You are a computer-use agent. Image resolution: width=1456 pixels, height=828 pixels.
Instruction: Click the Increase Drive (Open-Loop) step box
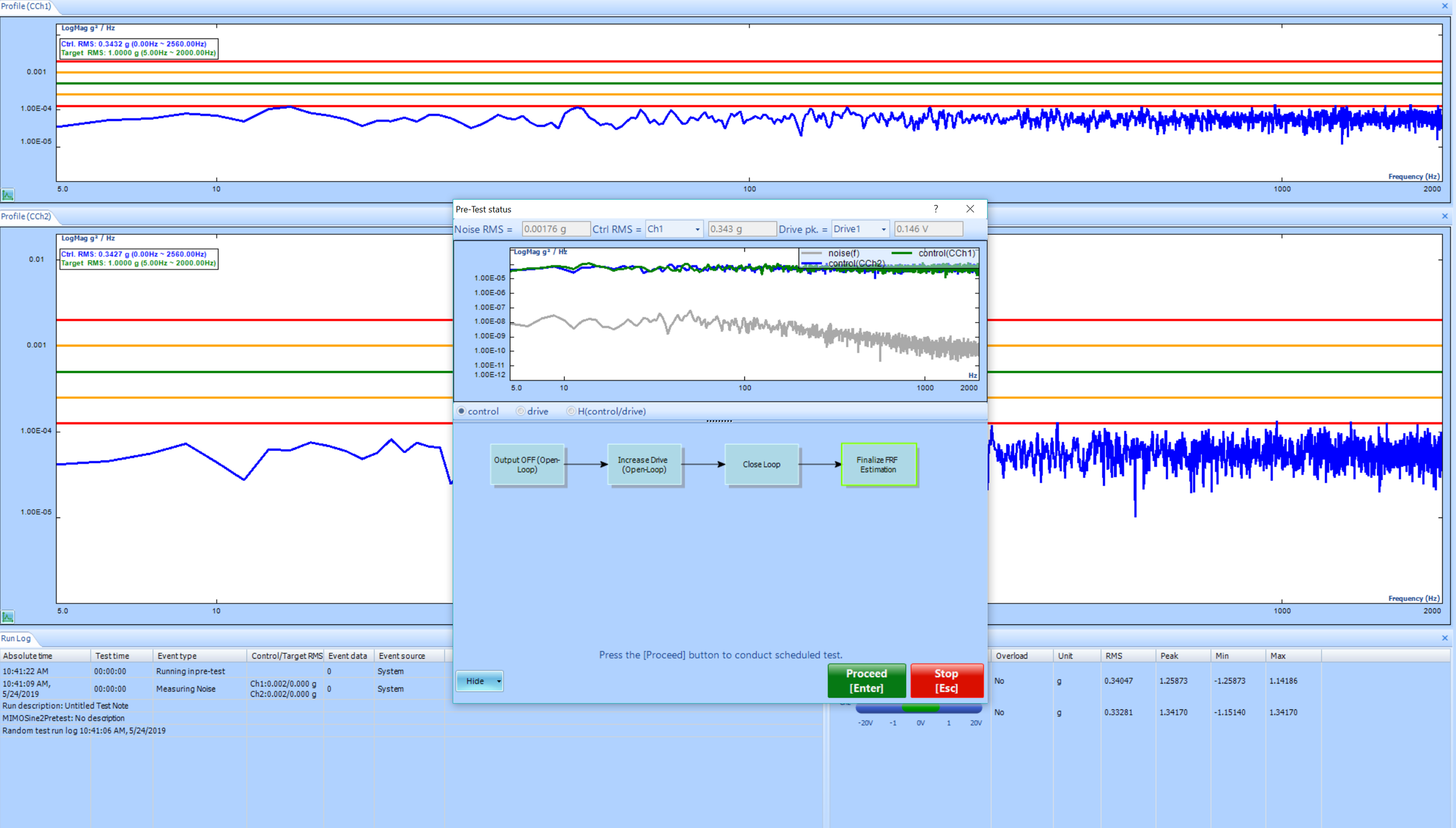click(x=644, y=464)
